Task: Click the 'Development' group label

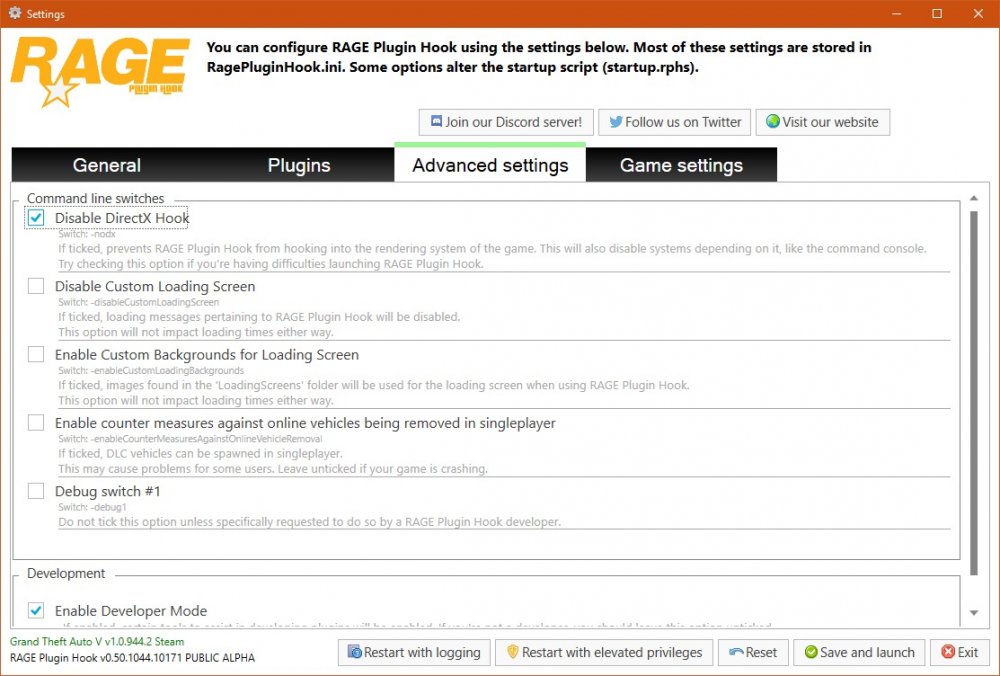Action: click(66, 573)
